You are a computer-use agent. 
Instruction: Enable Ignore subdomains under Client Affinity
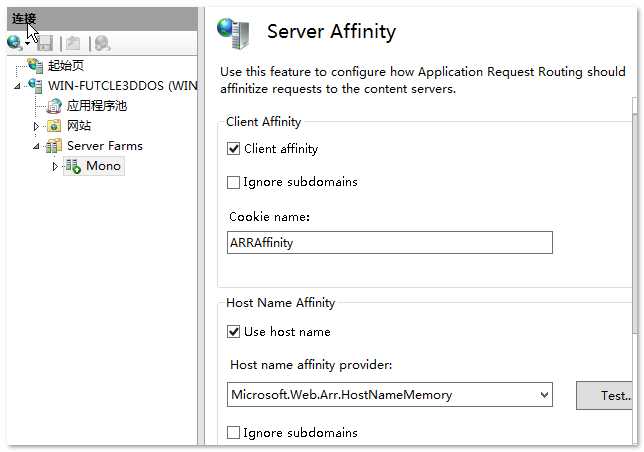pos(234,183)
